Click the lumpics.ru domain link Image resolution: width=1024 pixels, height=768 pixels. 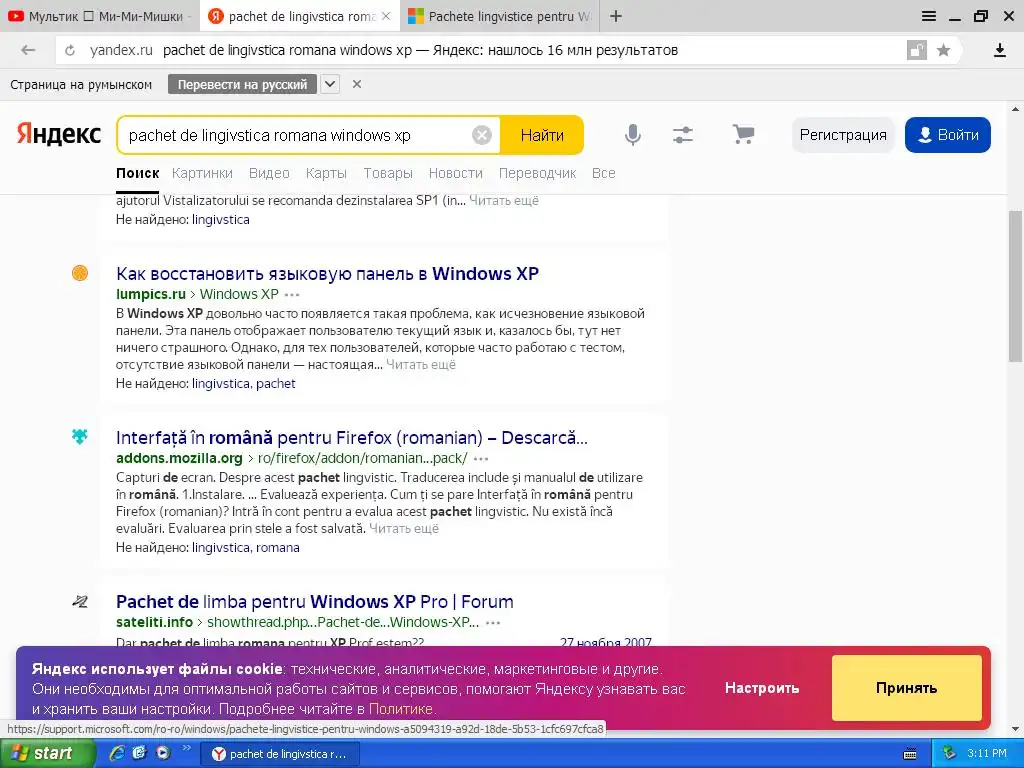pos(151,295)
